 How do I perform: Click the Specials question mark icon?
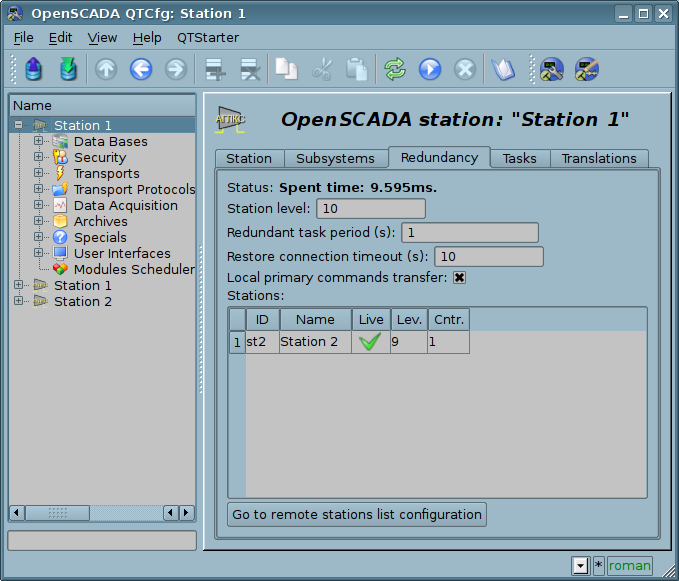[60, 237]
